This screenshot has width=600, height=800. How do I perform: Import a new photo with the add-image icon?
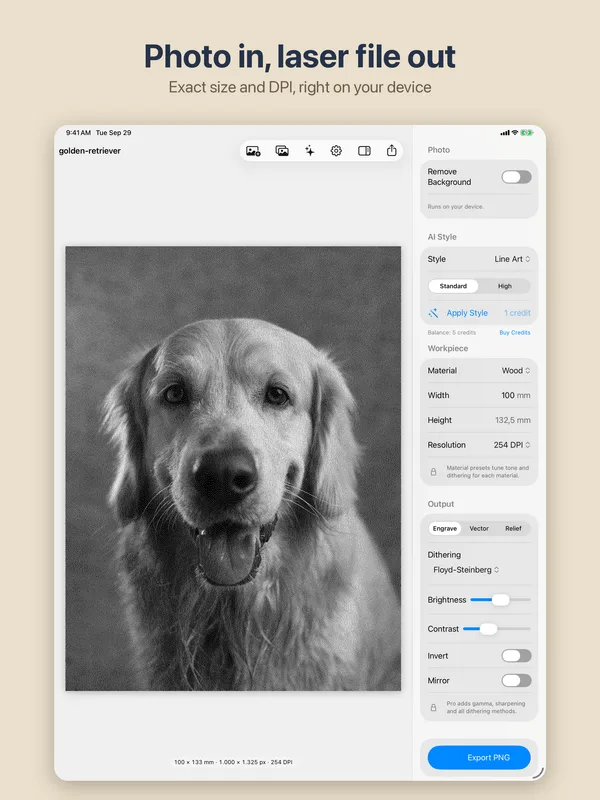[253, 151]
